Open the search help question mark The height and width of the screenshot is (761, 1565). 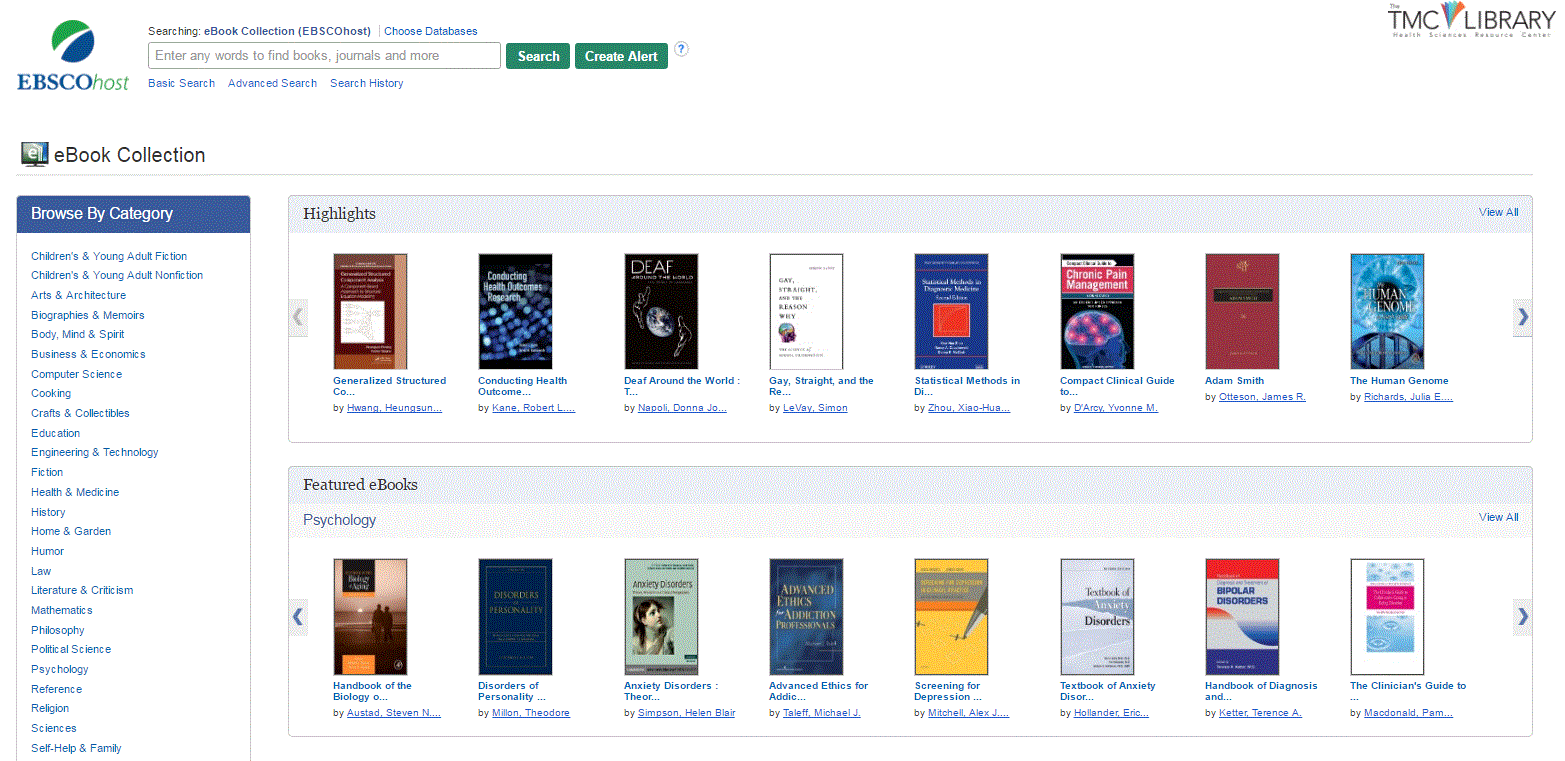click(681, 50)
